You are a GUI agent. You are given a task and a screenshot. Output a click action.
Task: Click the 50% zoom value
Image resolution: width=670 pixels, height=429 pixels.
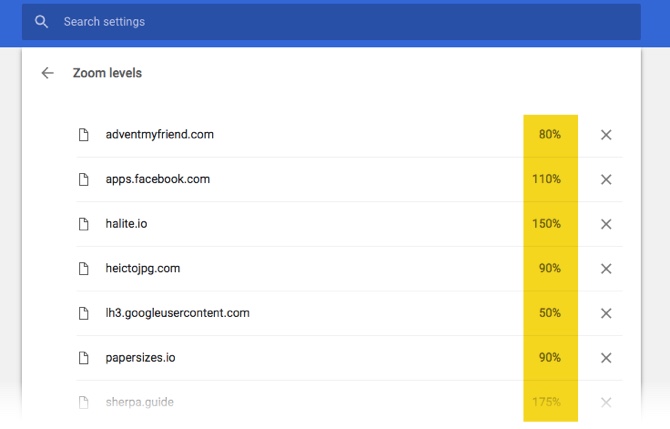[550, 313]
